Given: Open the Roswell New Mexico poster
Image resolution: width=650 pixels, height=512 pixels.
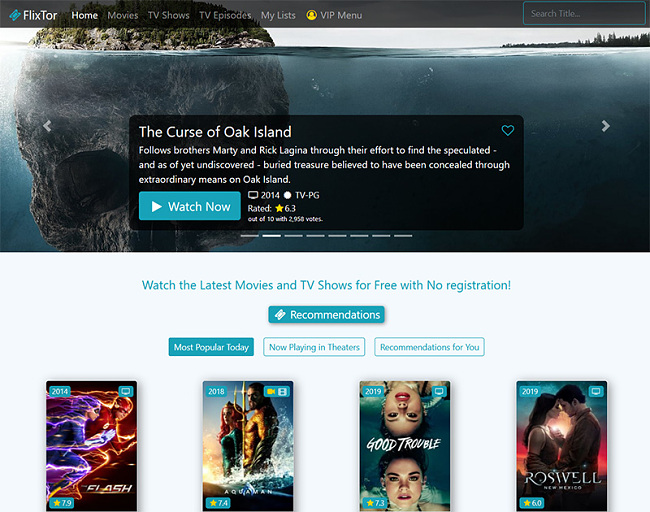Looking at the screenshot, I should coord(562,446).
